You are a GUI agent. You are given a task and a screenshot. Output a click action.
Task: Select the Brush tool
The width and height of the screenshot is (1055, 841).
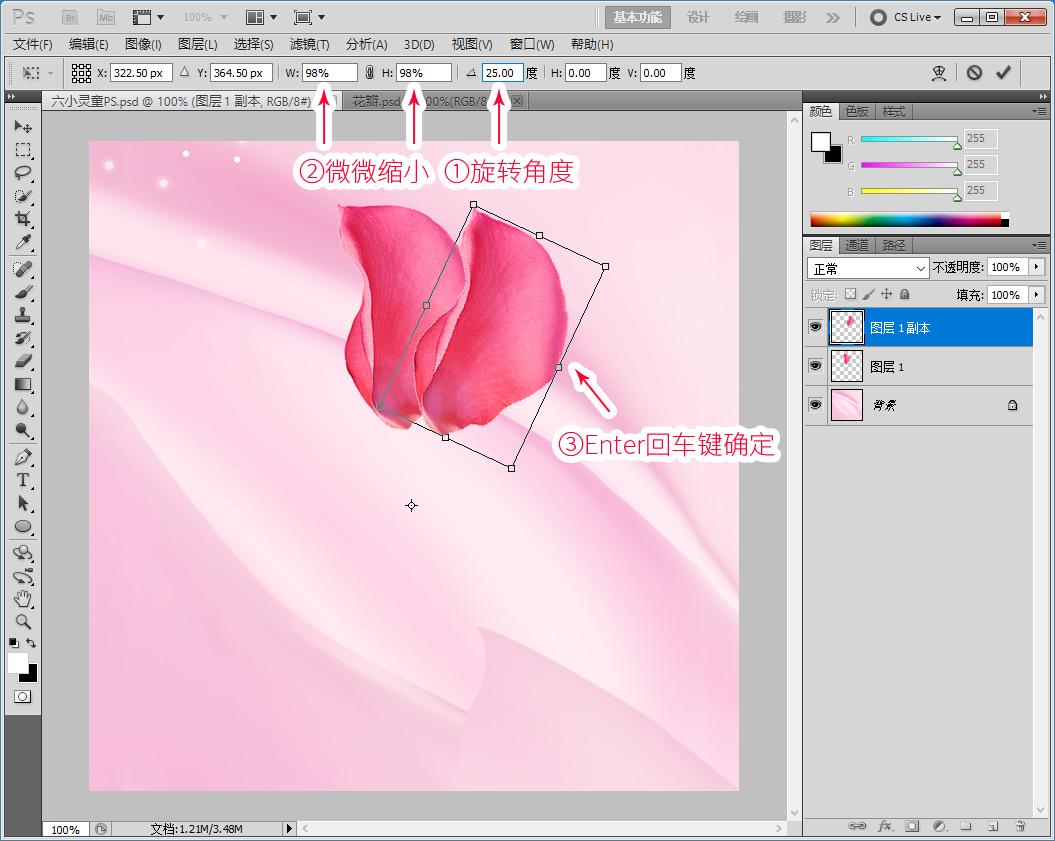click(23, 292)
